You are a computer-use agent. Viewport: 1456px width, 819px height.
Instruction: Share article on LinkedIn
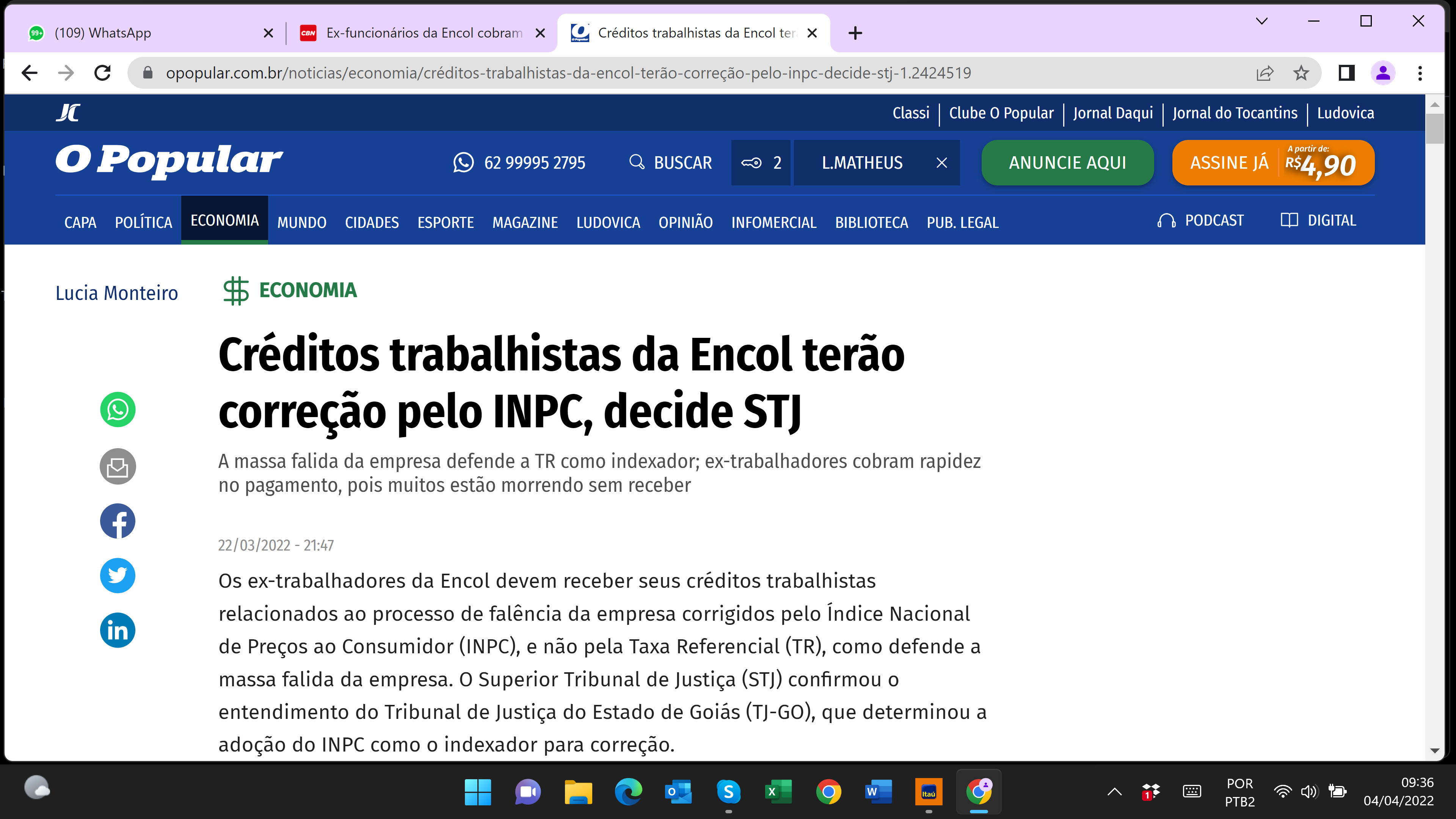[x=118, y=630]
